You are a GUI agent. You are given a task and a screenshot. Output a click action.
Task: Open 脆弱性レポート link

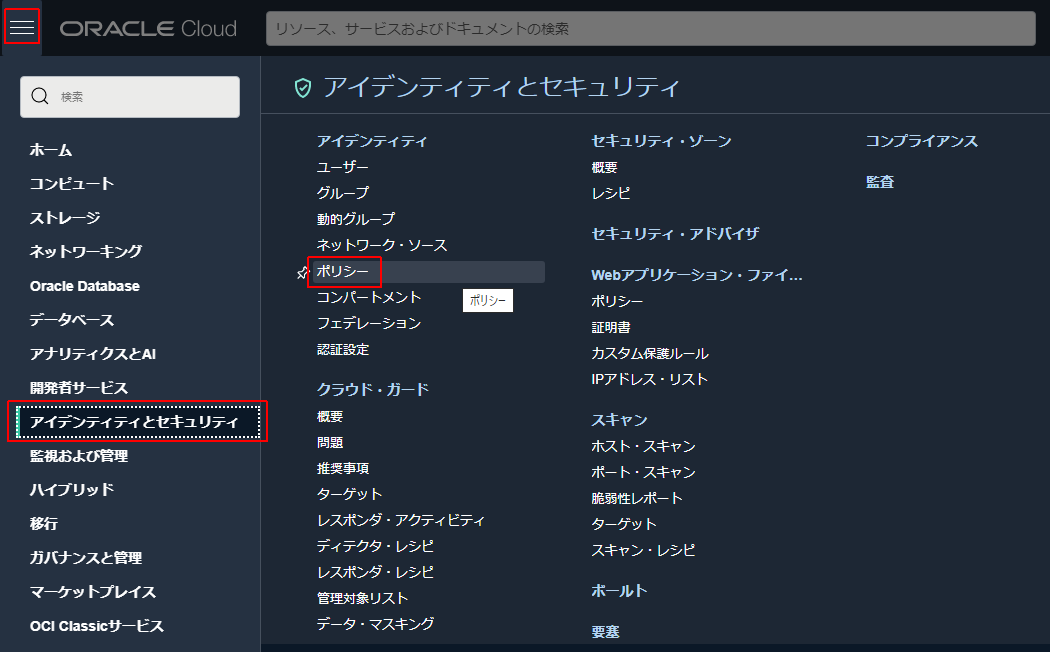(637, 499)
